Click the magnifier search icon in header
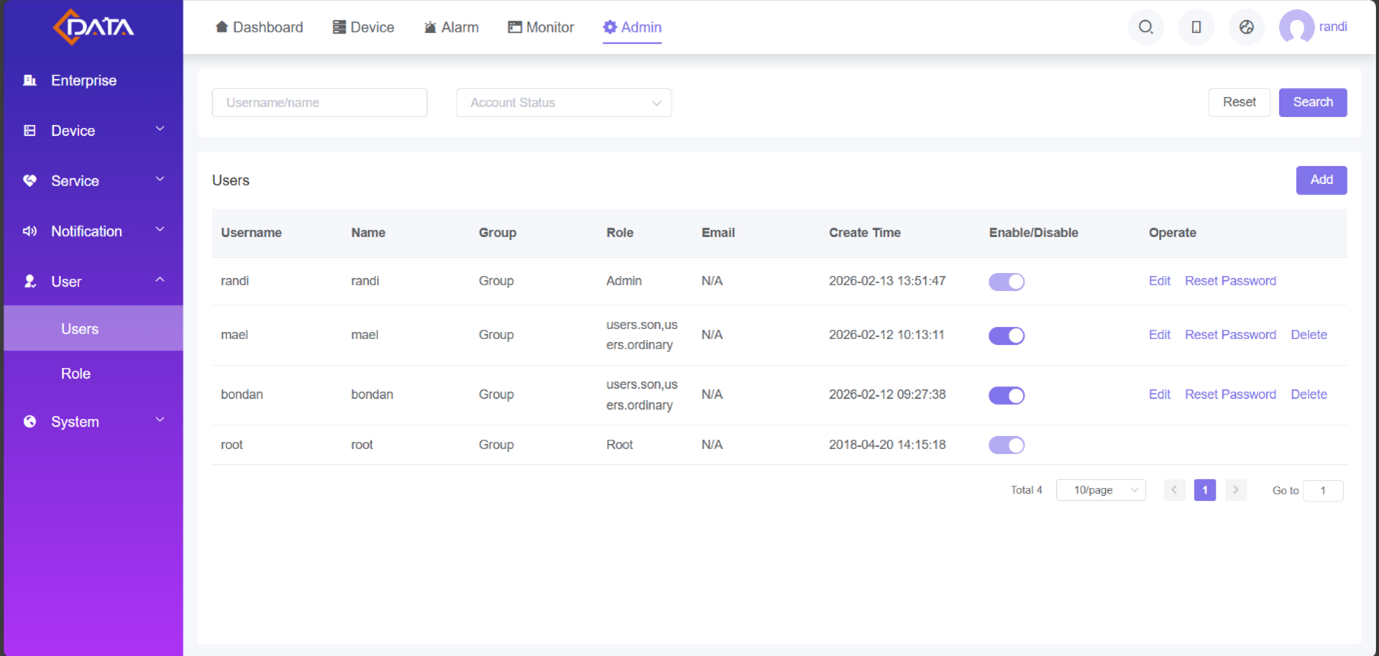Screen dimensions: 1379x656 pyautogui.click(x=1146, y=28)
